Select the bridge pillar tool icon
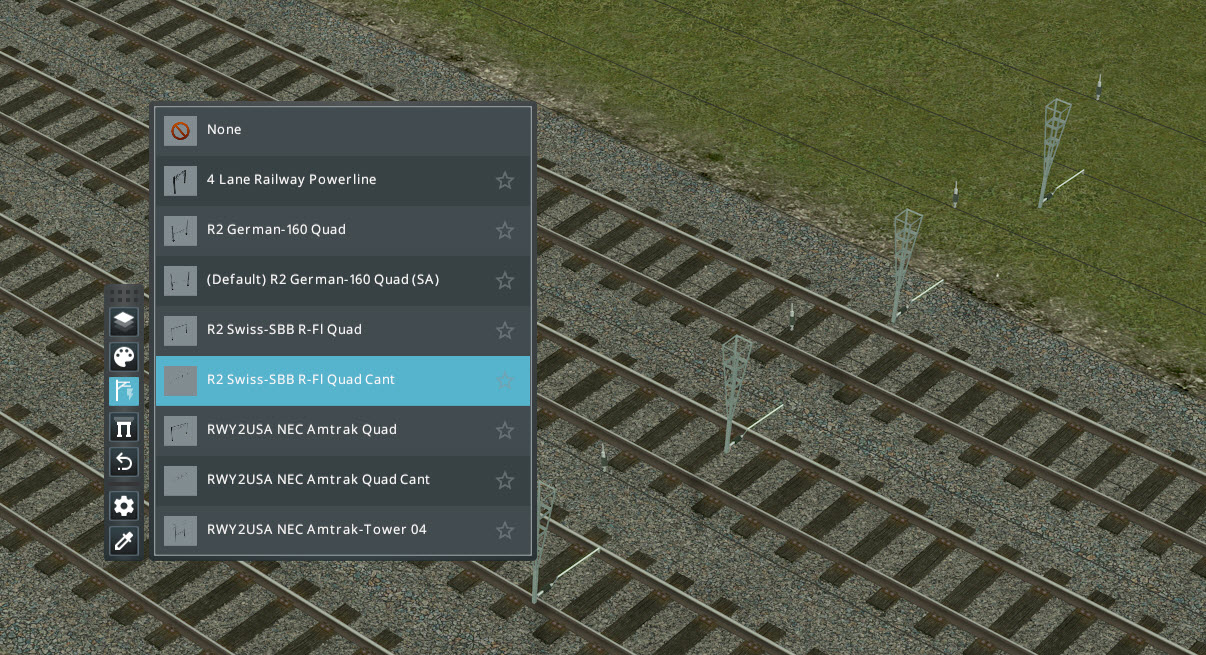Screen dimensions: 1206x655 click(123, 428)
